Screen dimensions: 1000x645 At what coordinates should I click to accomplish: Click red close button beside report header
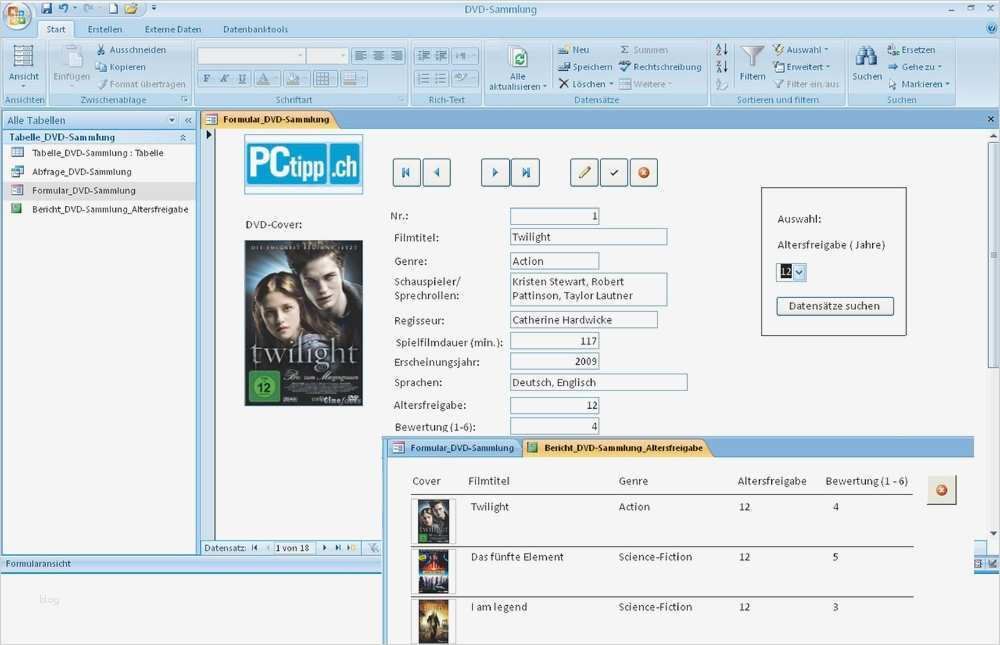(x=941, y=489)
